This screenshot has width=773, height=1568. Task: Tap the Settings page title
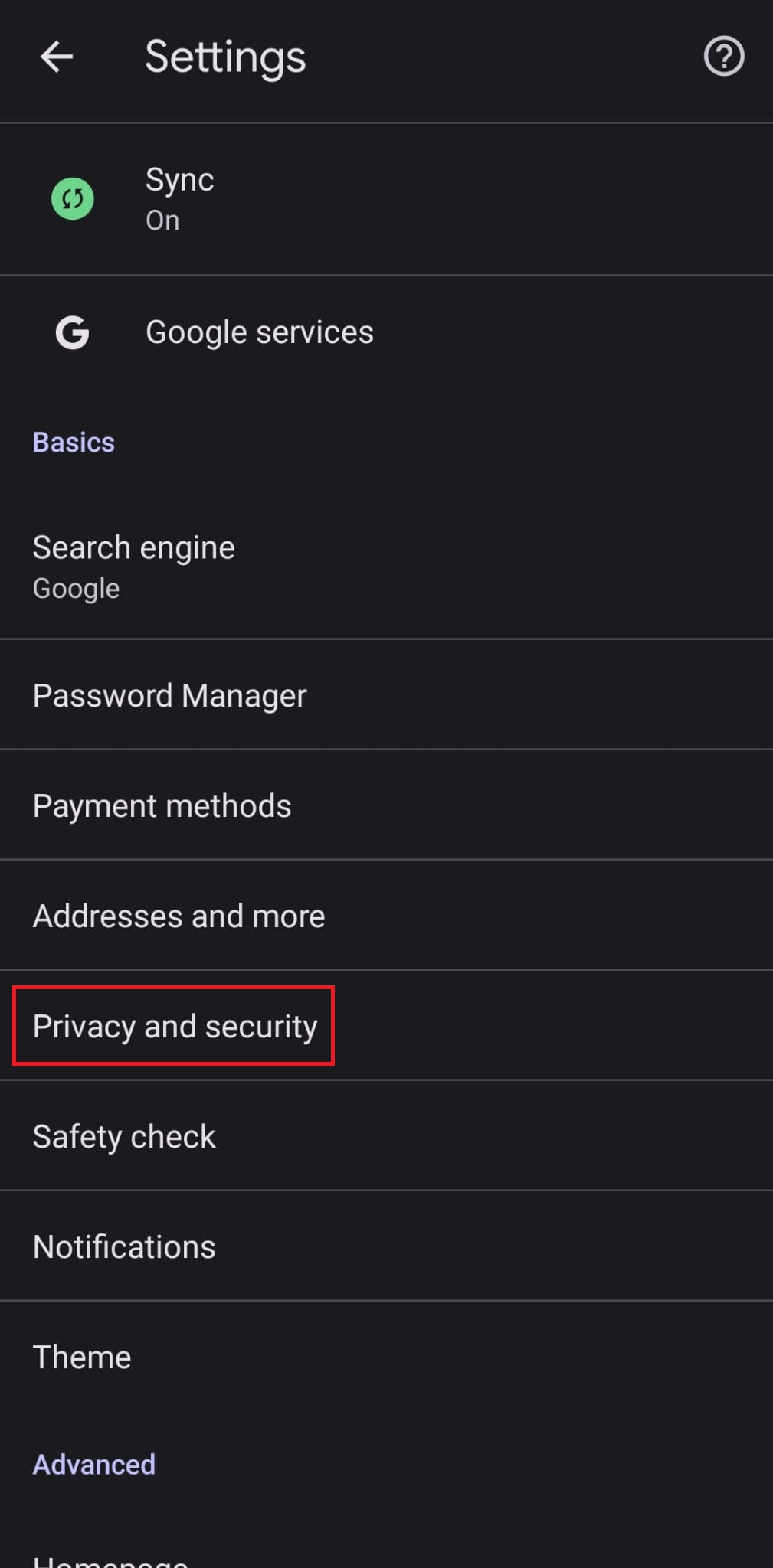pos(225,57)
